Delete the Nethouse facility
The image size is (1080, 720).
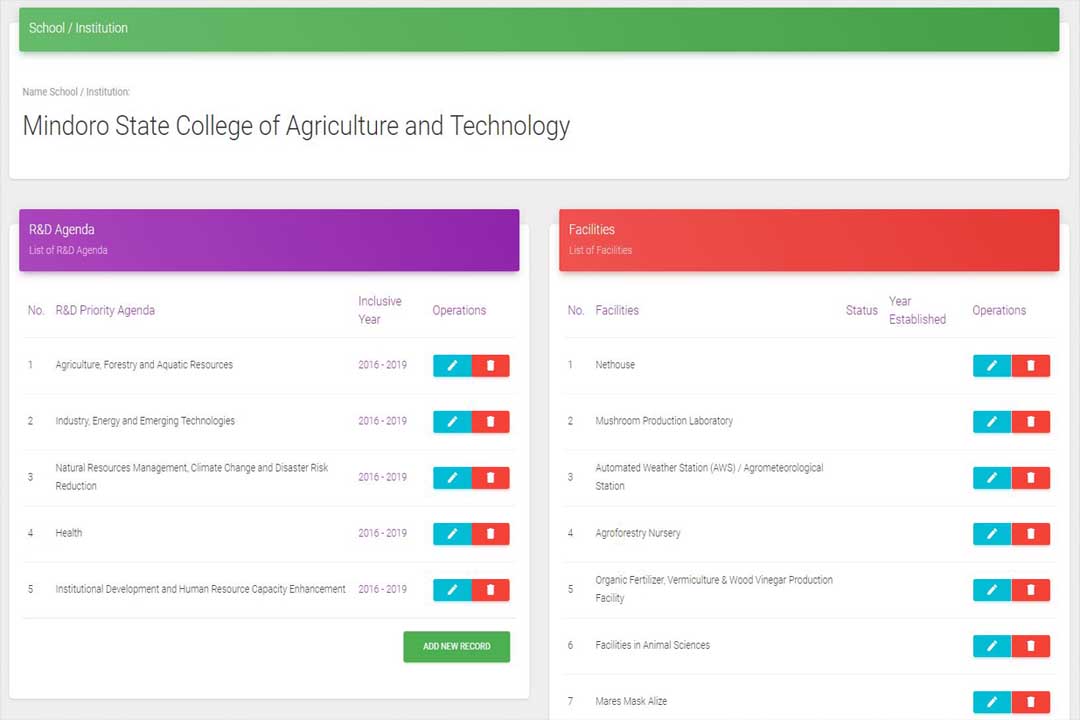click(x=1030, y=366)
